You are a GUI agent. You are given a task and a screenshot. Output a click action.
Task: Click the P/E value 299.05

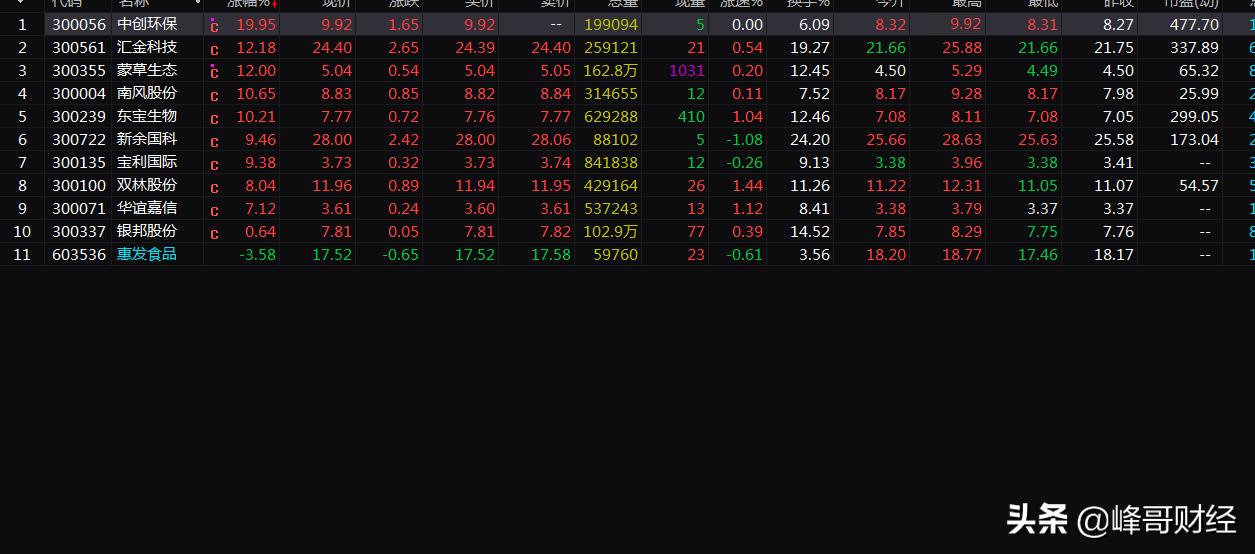click(x=1194, y=116)
